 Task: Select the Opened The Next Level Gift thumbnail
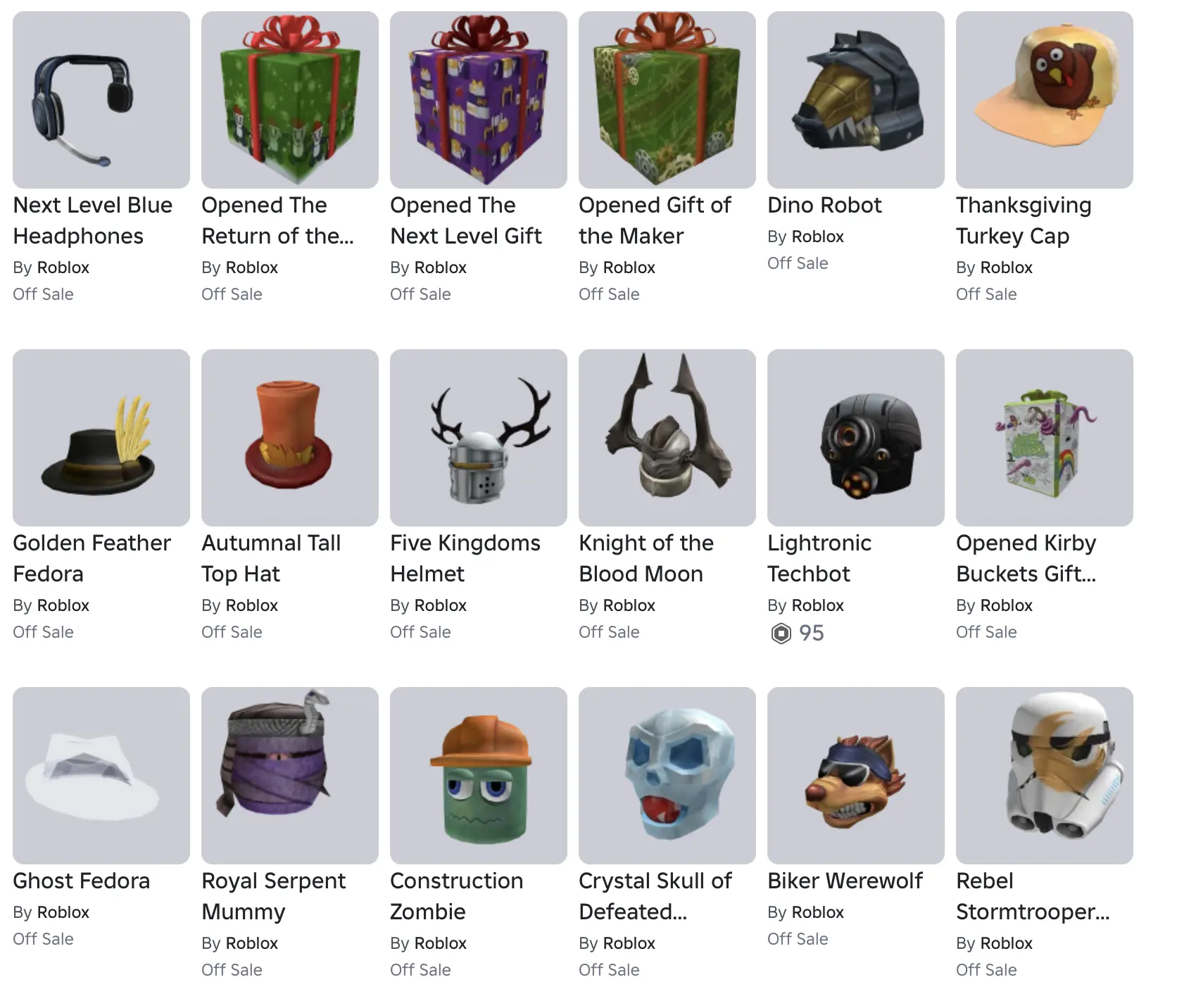[479, 100]
